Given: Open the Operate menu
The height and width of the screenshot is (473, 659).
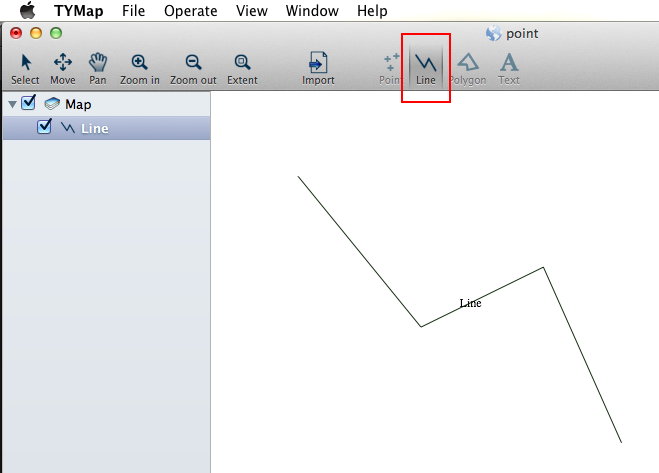Looking at the screenshot, I should [x=191, y=11].
